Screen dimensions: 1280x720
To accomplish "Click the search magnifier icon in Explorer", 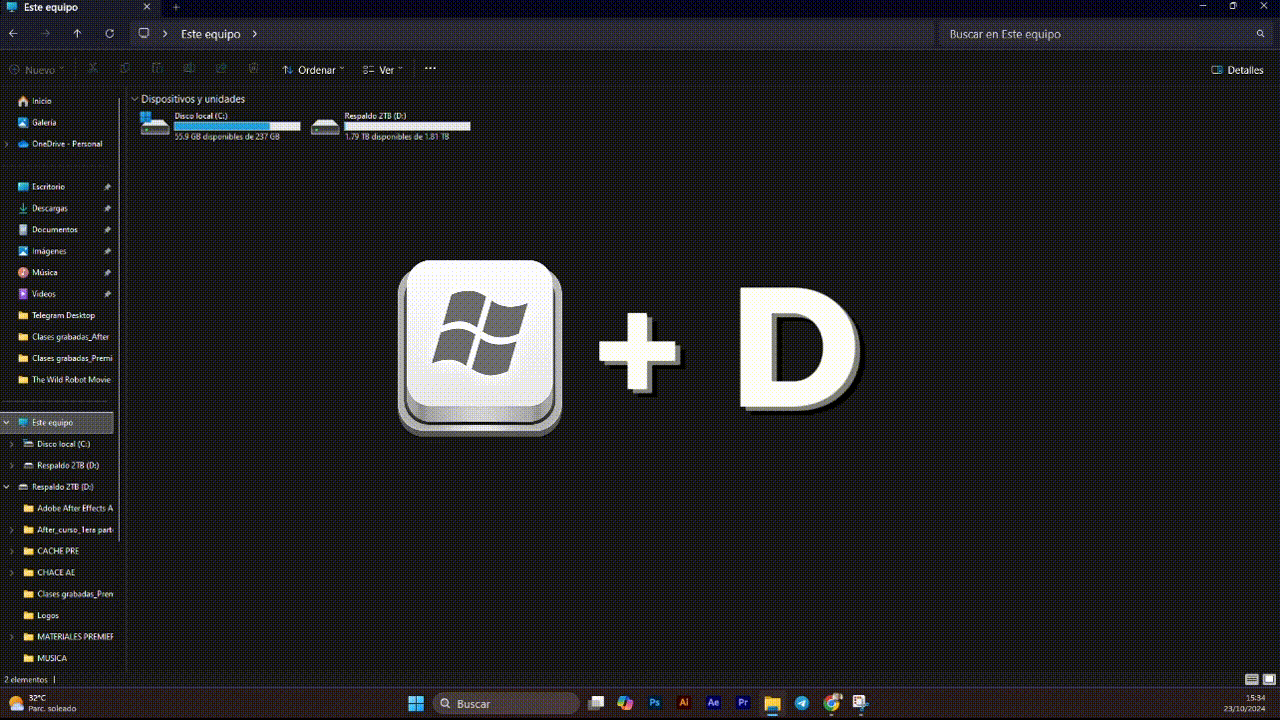I will point(1260,34).
